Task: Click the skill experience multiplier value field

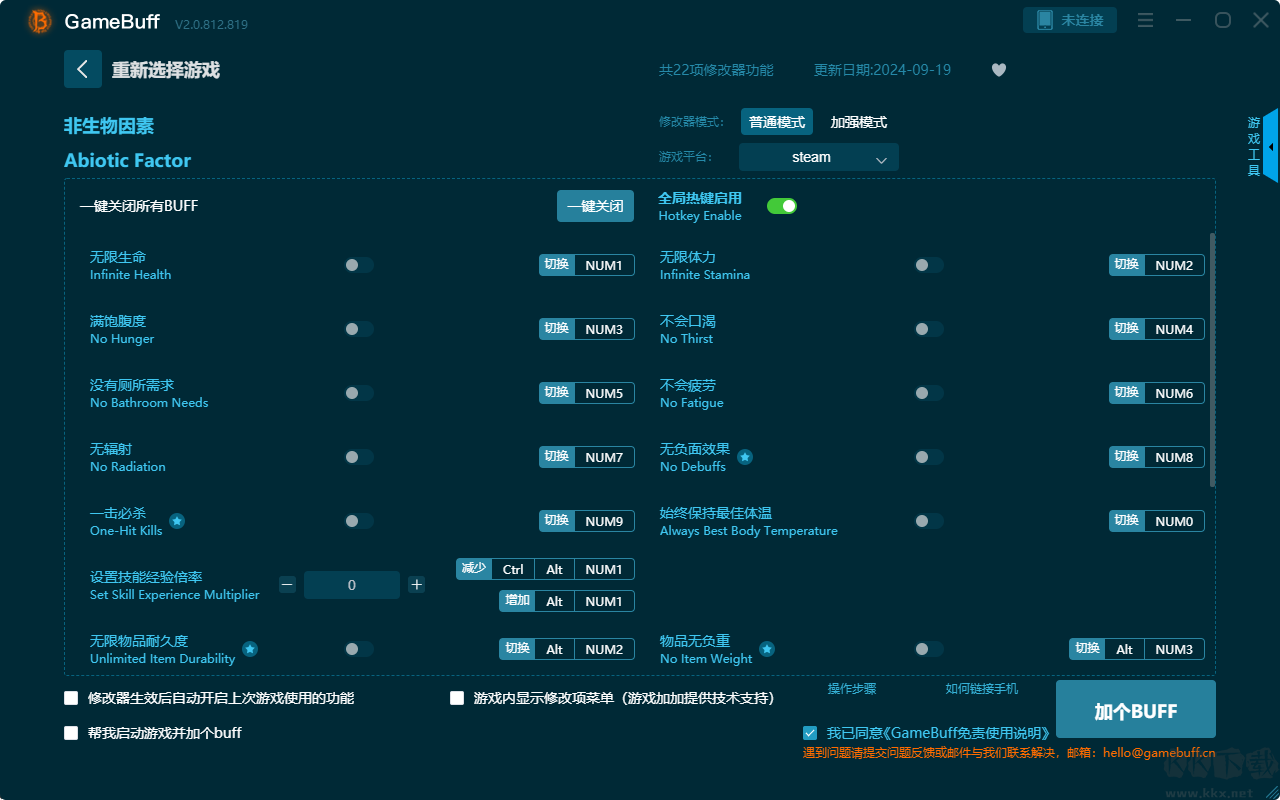Action: (352, 585)
